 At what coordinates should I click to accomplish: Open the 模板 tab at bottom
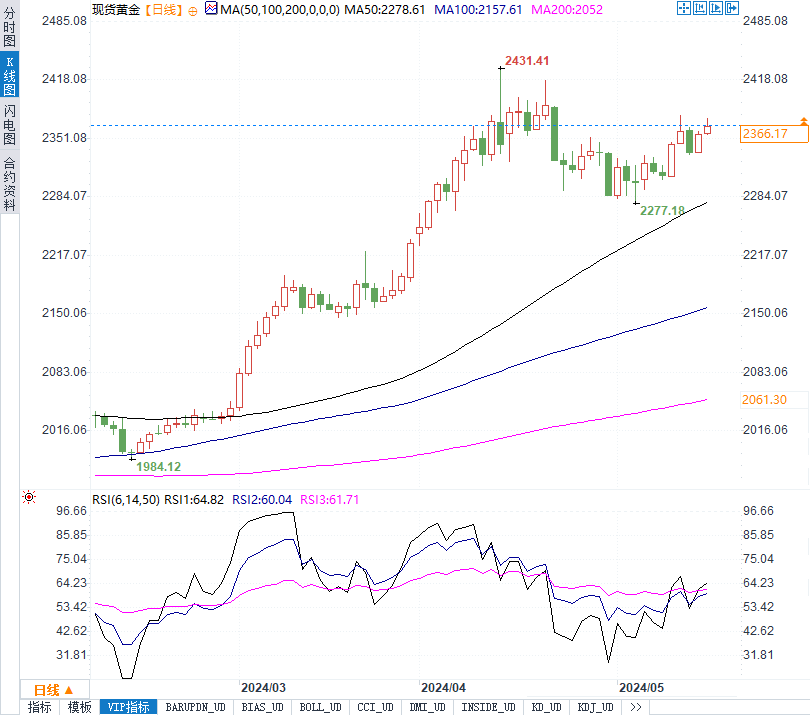pyautogui.click(x=80, y=707)
